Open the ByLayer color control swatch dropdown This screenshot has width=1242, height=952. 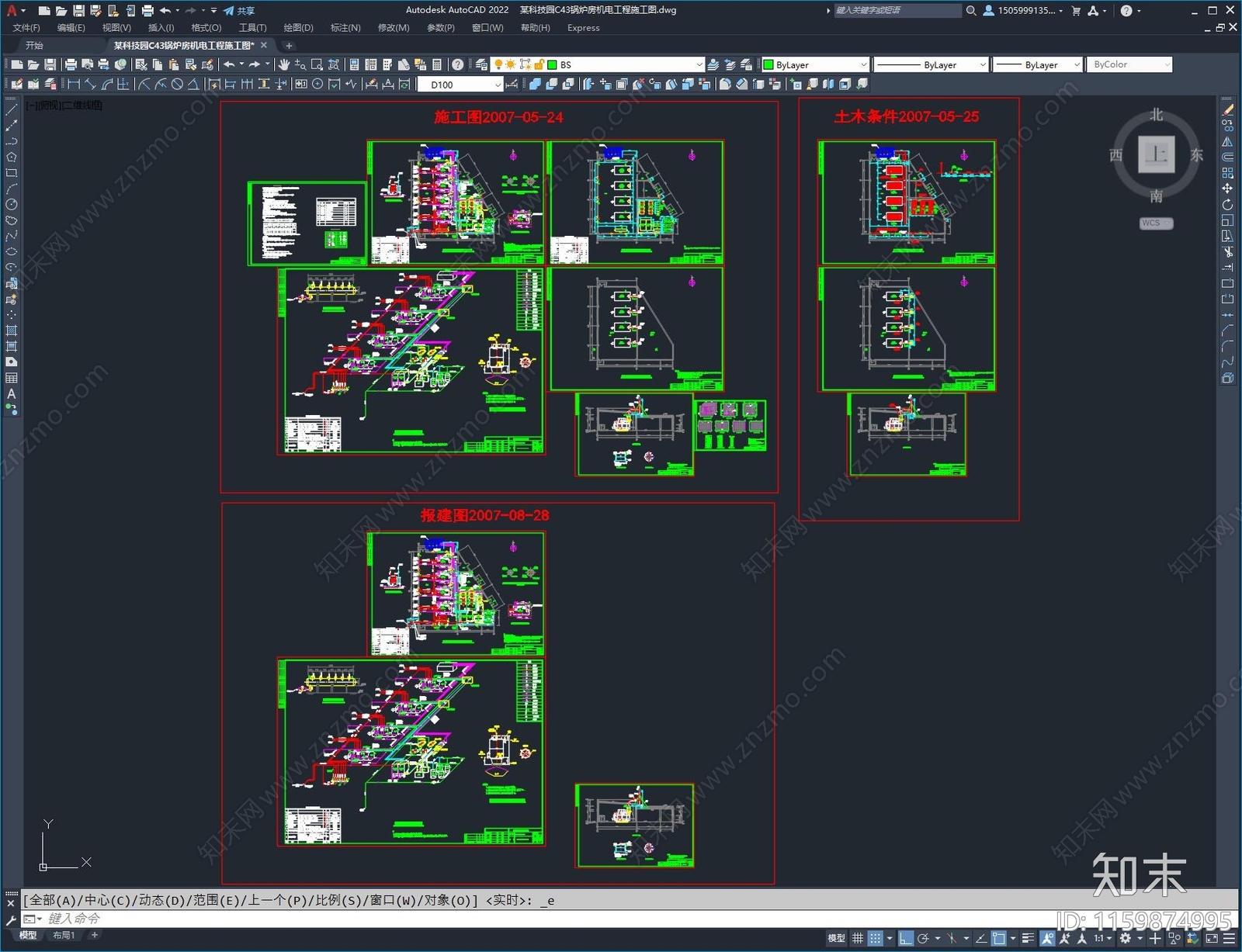point(862,65)
